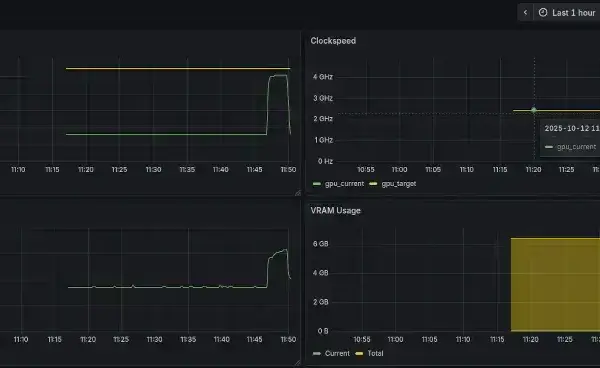
Task: Click the 1 GHz axis label in Clockspeed
Action: tap(323, 140)
